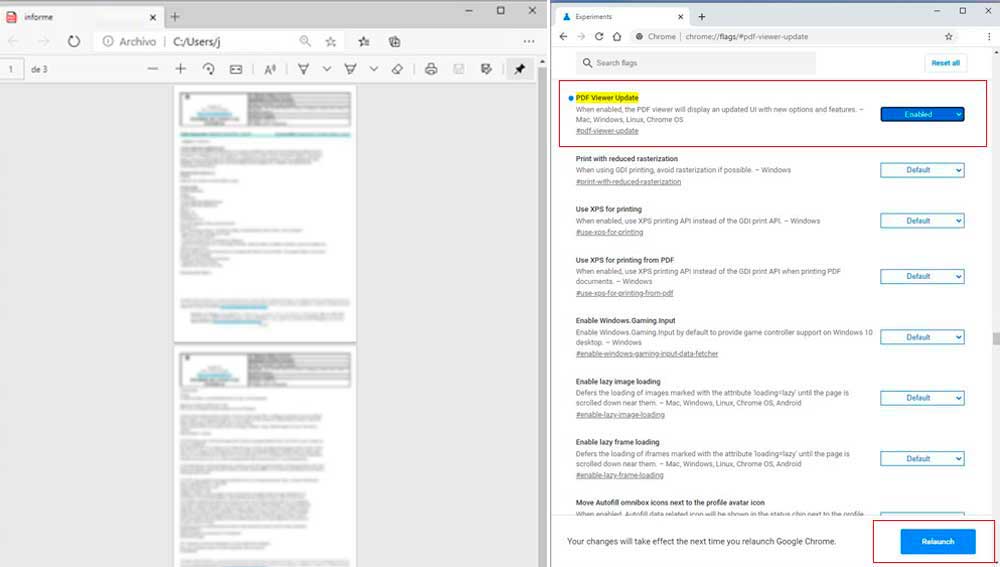
Task: Close the Experiments tab in Chrome
Action: tap(680, 17)
